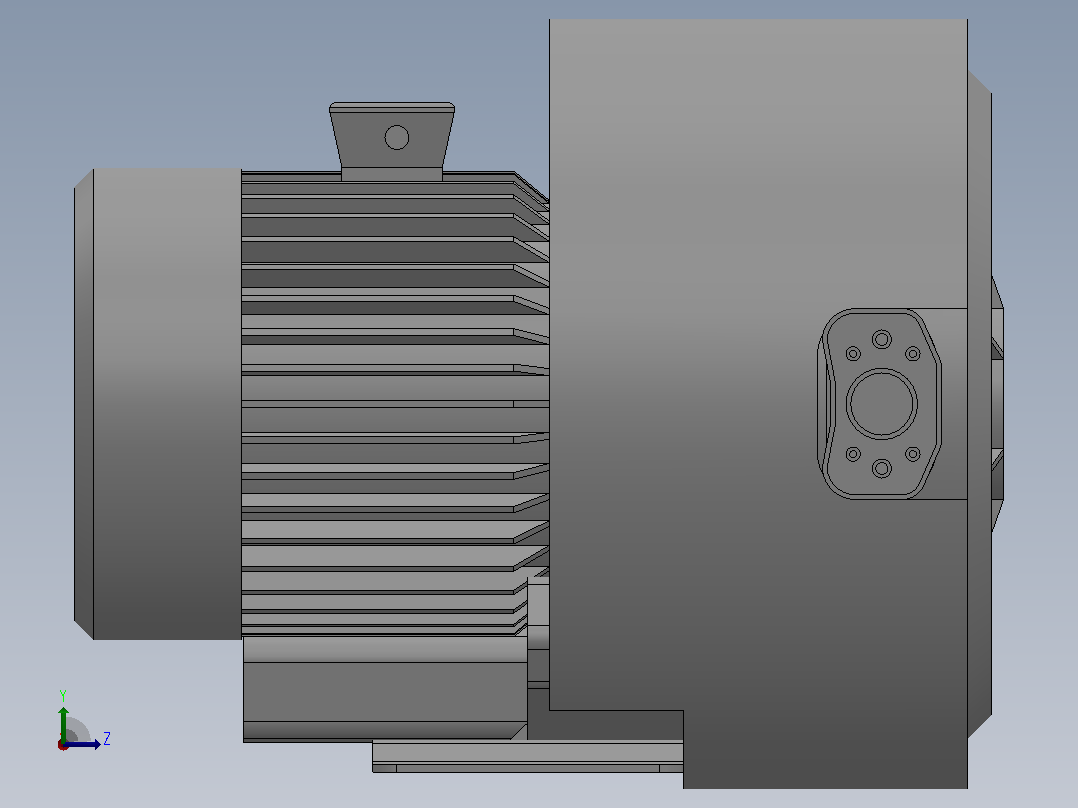Select the large central bore of the flange

pos(881,404)
